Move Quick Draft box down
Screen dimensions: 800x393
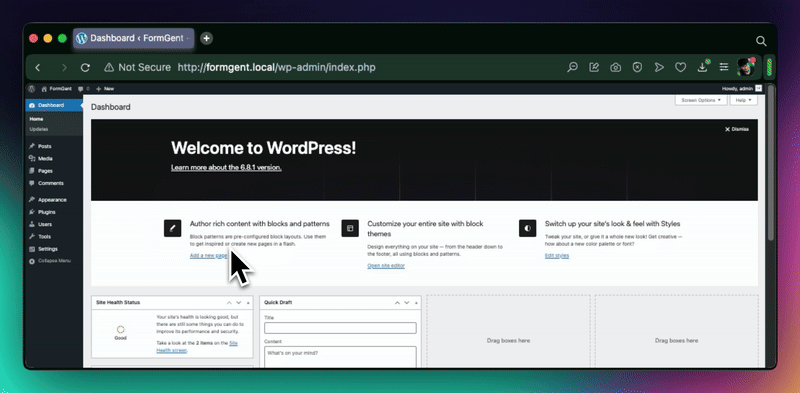tap(407, 303)
